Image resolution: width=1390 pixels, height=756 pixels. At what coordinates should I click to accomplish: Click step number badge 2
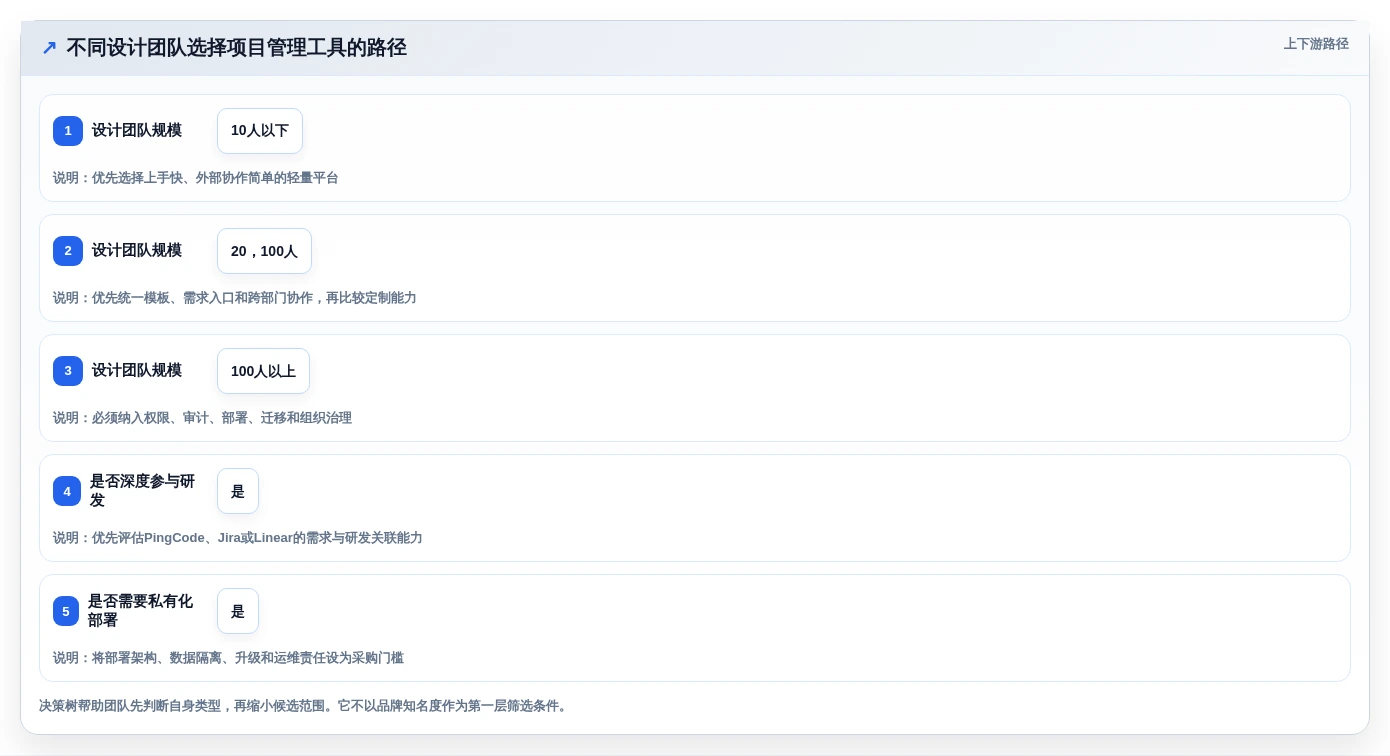pos(68,251)
